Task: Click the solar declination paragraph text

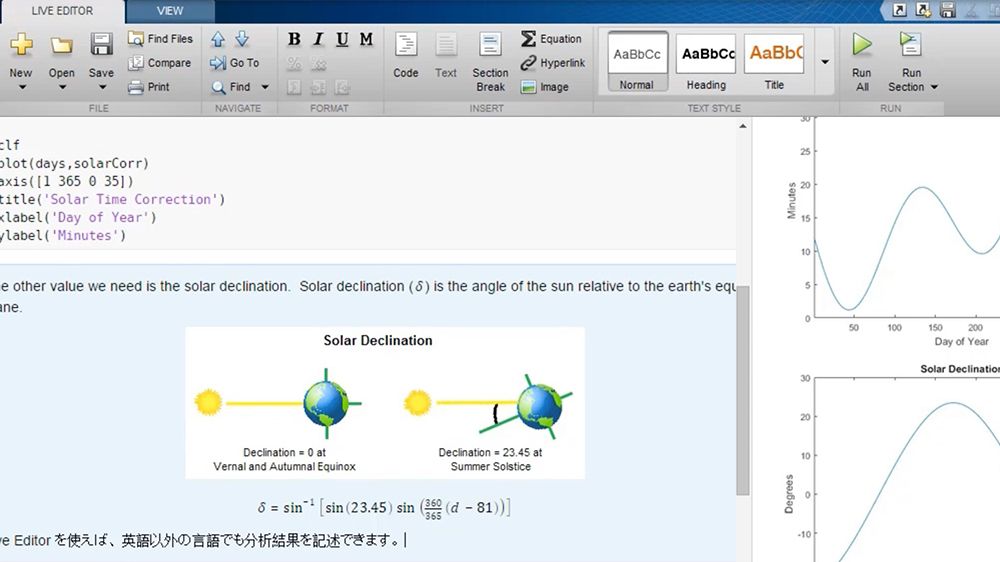Action: (x=368, y=296)
